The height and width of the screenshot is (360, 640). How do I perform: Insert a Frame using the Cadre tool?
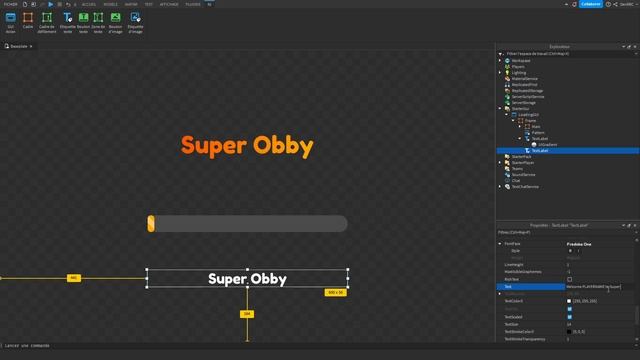coord(28,21)
